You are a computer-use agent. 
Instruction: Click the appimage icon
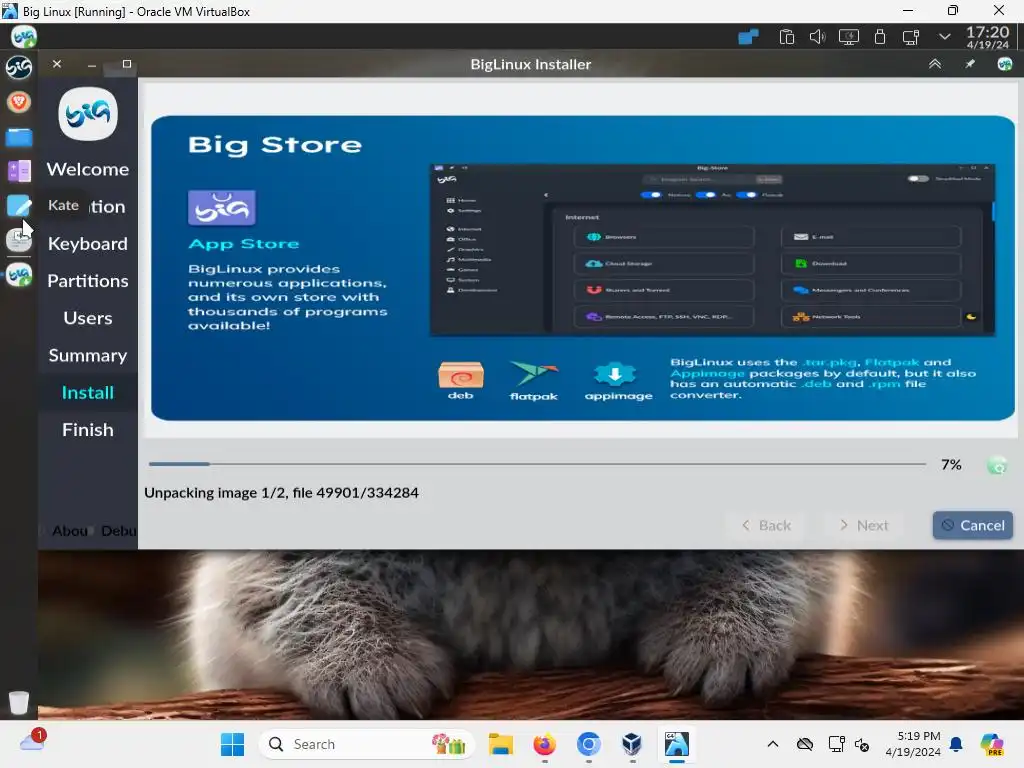pos(618,380)
